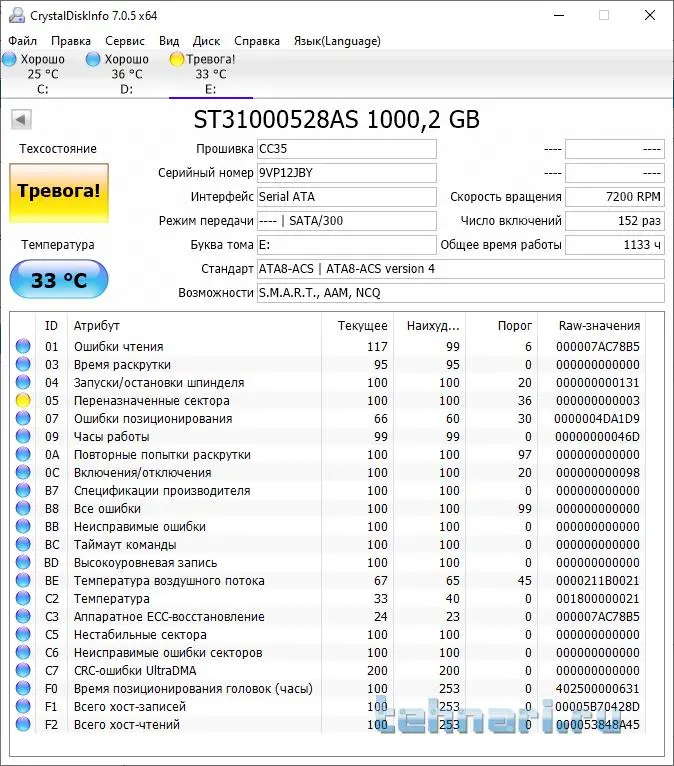Image resolution: width=674 pixels, height=766 pixels.
Task: Click status orb for attribute 01 Ошибки чтения
Action: click(23, 346)
